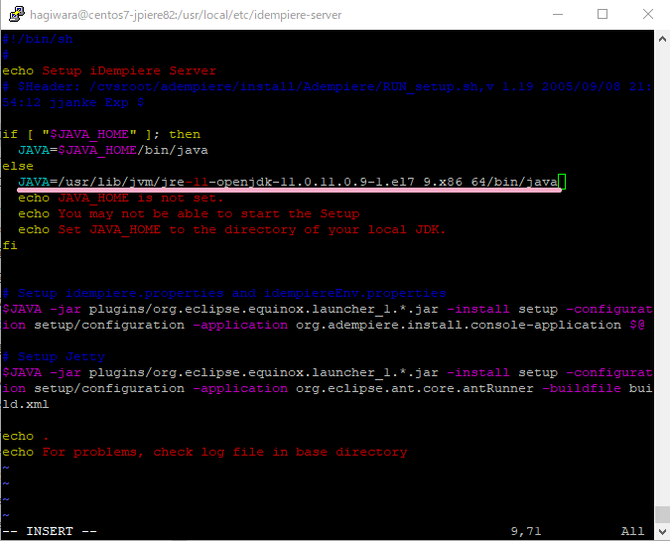Click 'echo Set JAVA_HOME to the directory' line
The width and height of the screenshot is (670, 541).
point(232,230)
